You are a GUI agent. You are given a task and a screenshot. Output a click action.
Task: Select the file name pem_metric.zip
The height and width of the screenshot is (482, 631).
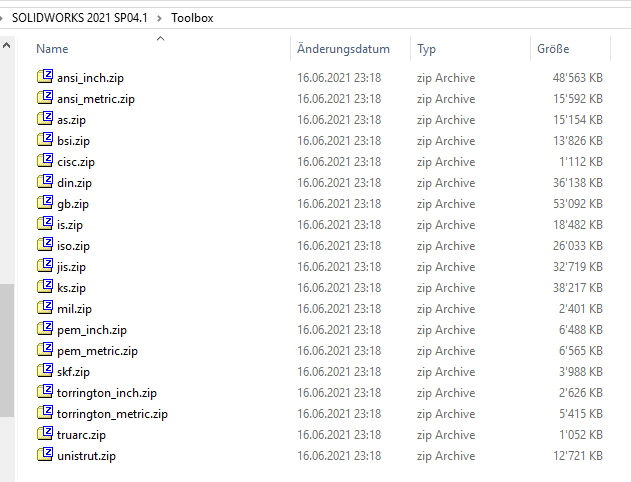tap(97, 351)
